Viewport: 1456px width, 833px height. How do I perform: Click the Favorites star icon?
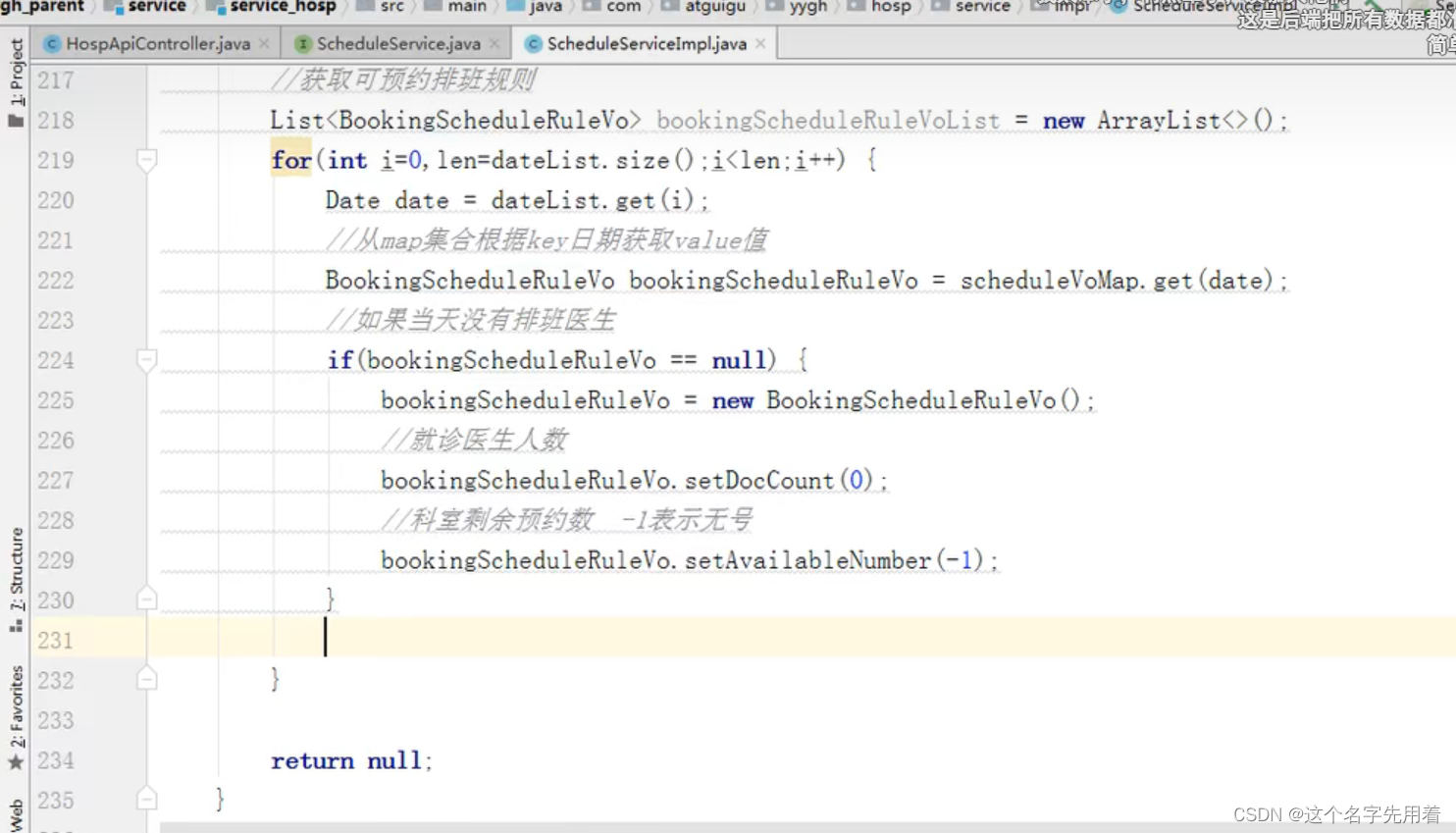(x=16, y=762)
